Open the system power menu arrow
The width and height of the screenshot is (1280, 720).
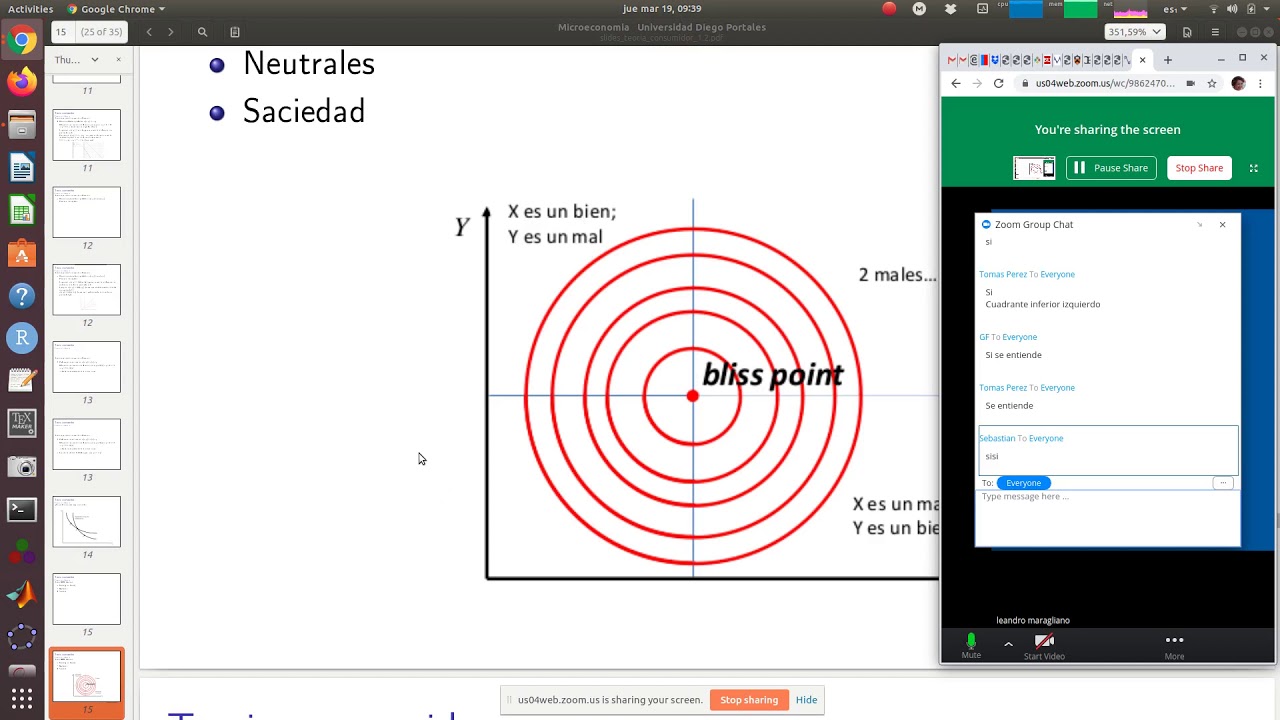[1266, 9]
